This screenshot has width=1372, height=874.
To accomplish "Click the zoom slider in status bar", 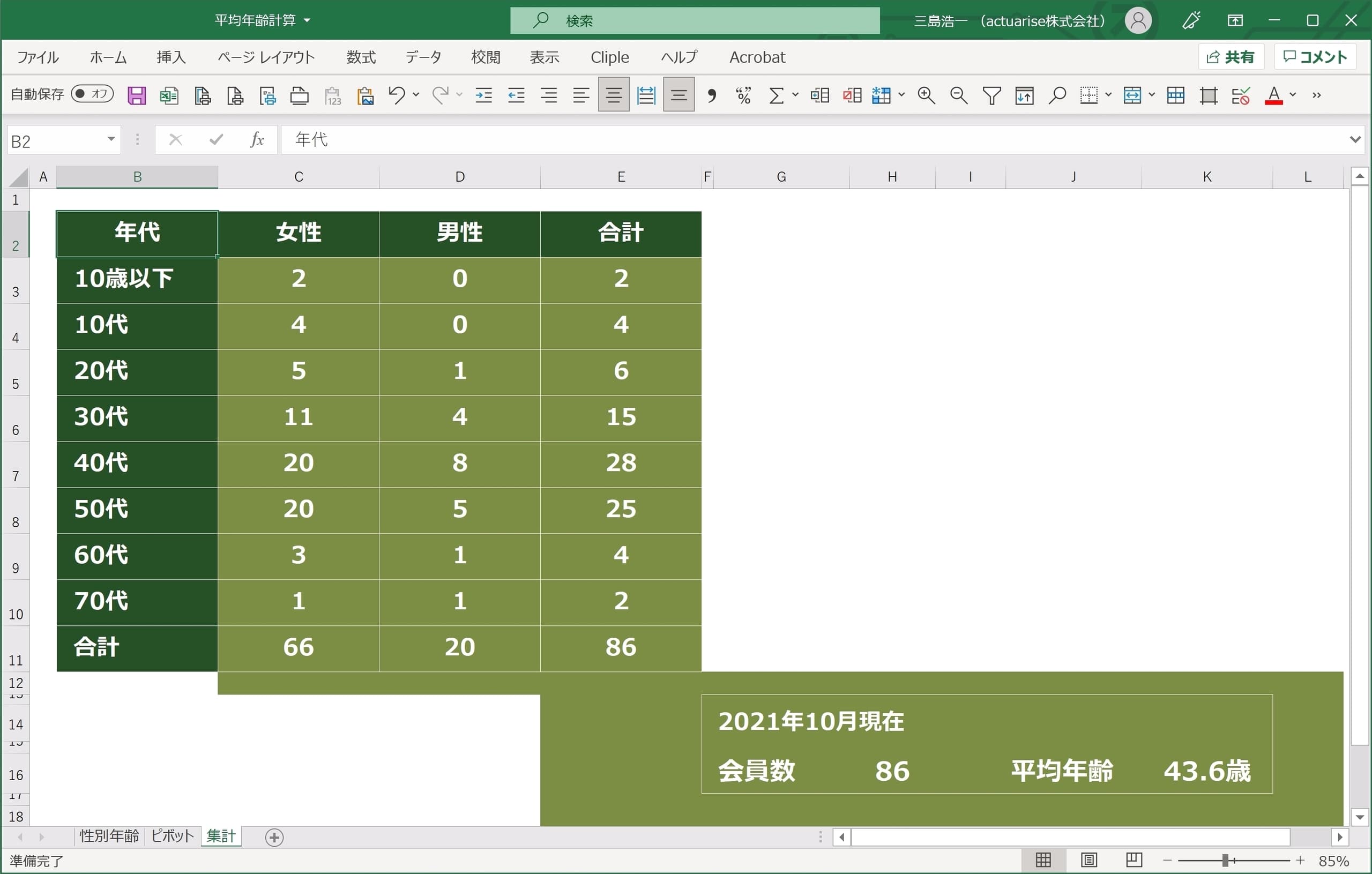I will [1226, 860].
